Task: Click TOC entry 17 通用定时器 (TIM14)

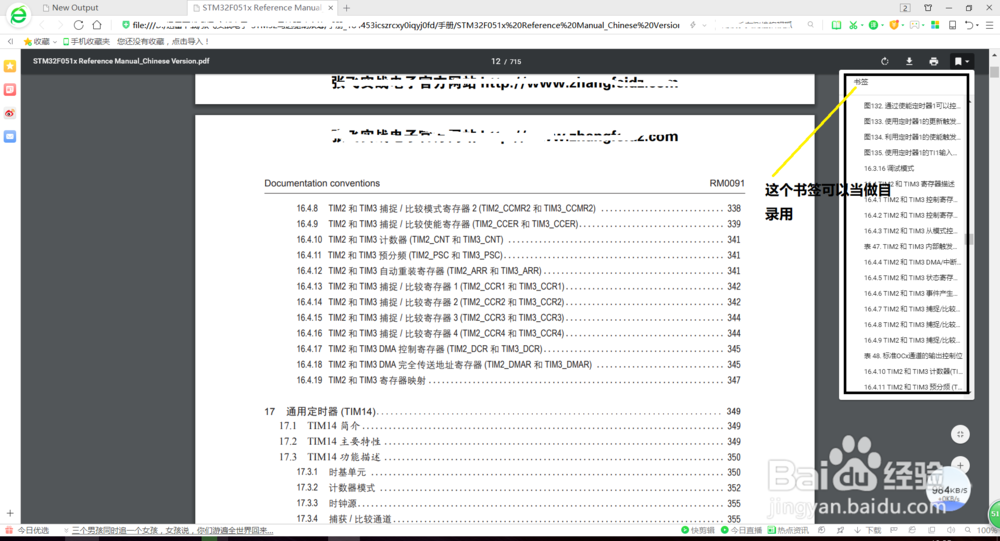Action: click(503, 411)
